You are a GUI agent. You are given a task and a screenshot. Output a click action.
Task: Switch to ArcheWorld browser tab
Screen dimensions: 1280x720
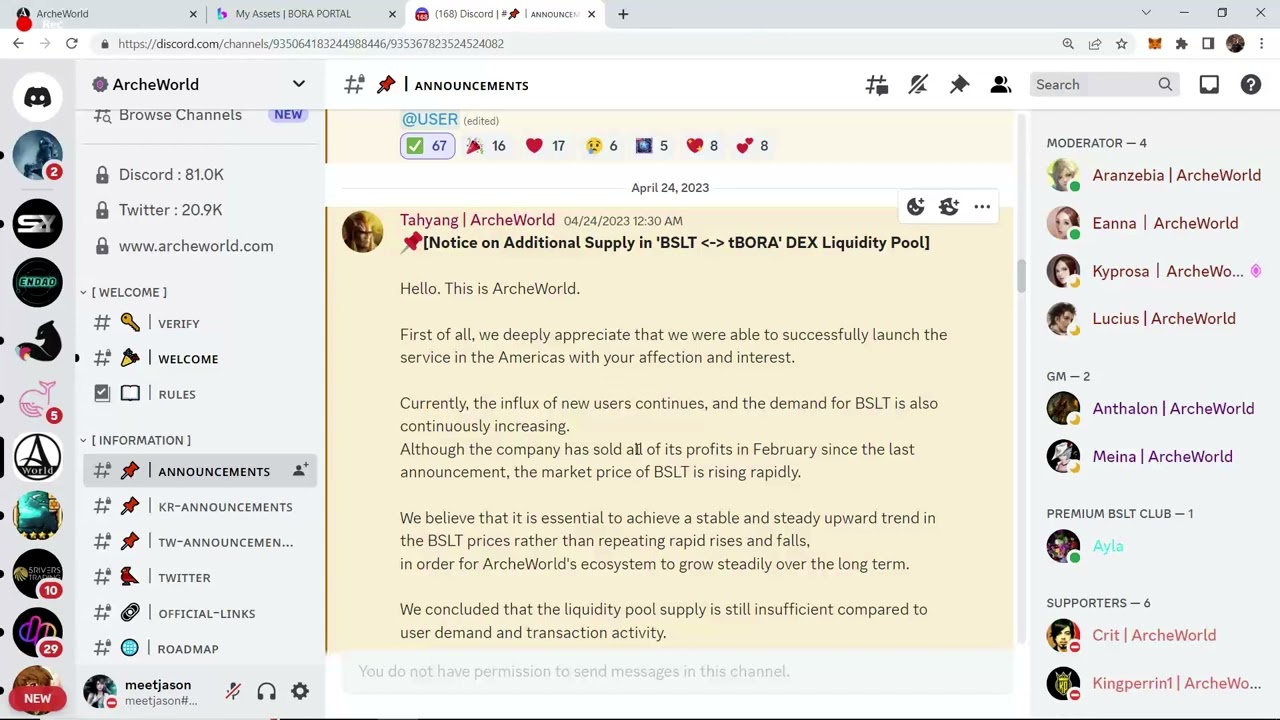click(104, 14)
